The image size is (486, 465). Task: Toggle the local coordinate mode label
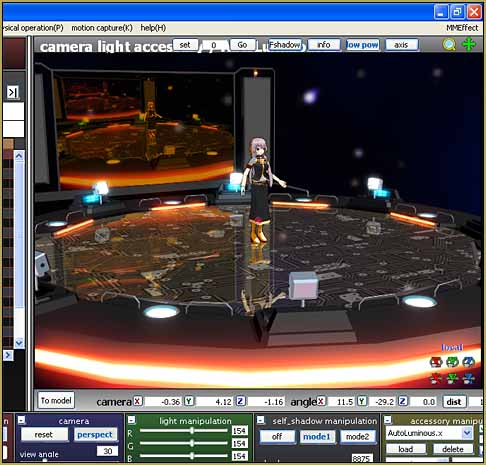(452, 347)
